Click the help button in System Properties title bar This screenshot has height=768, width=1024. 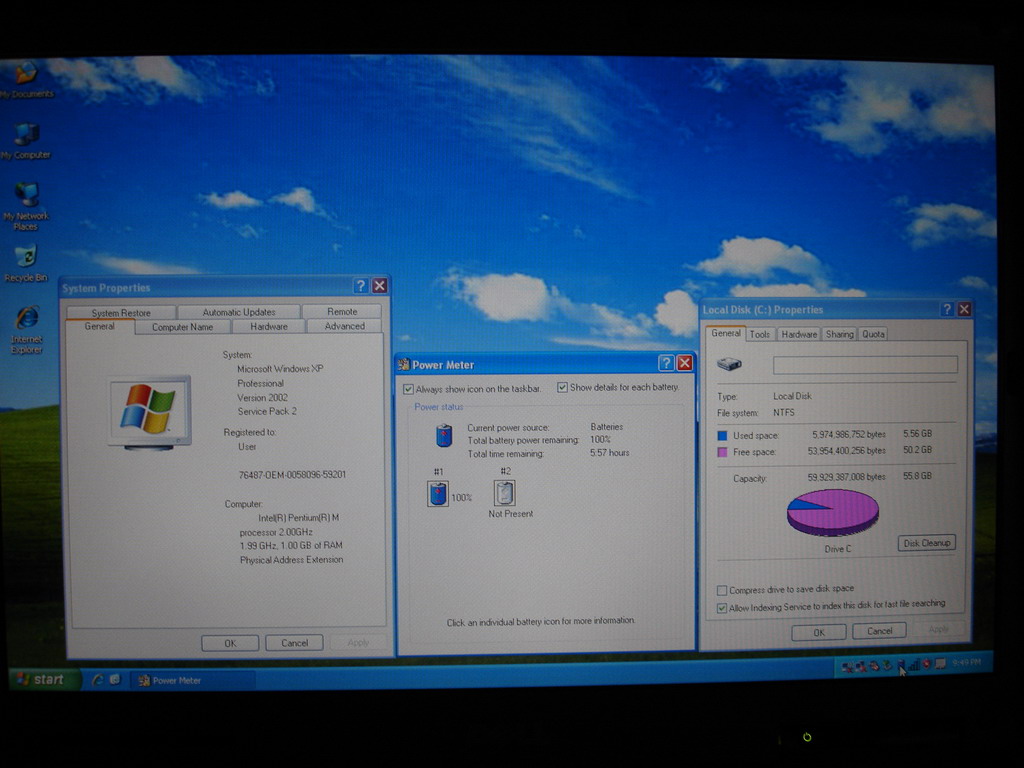[360, 285]
